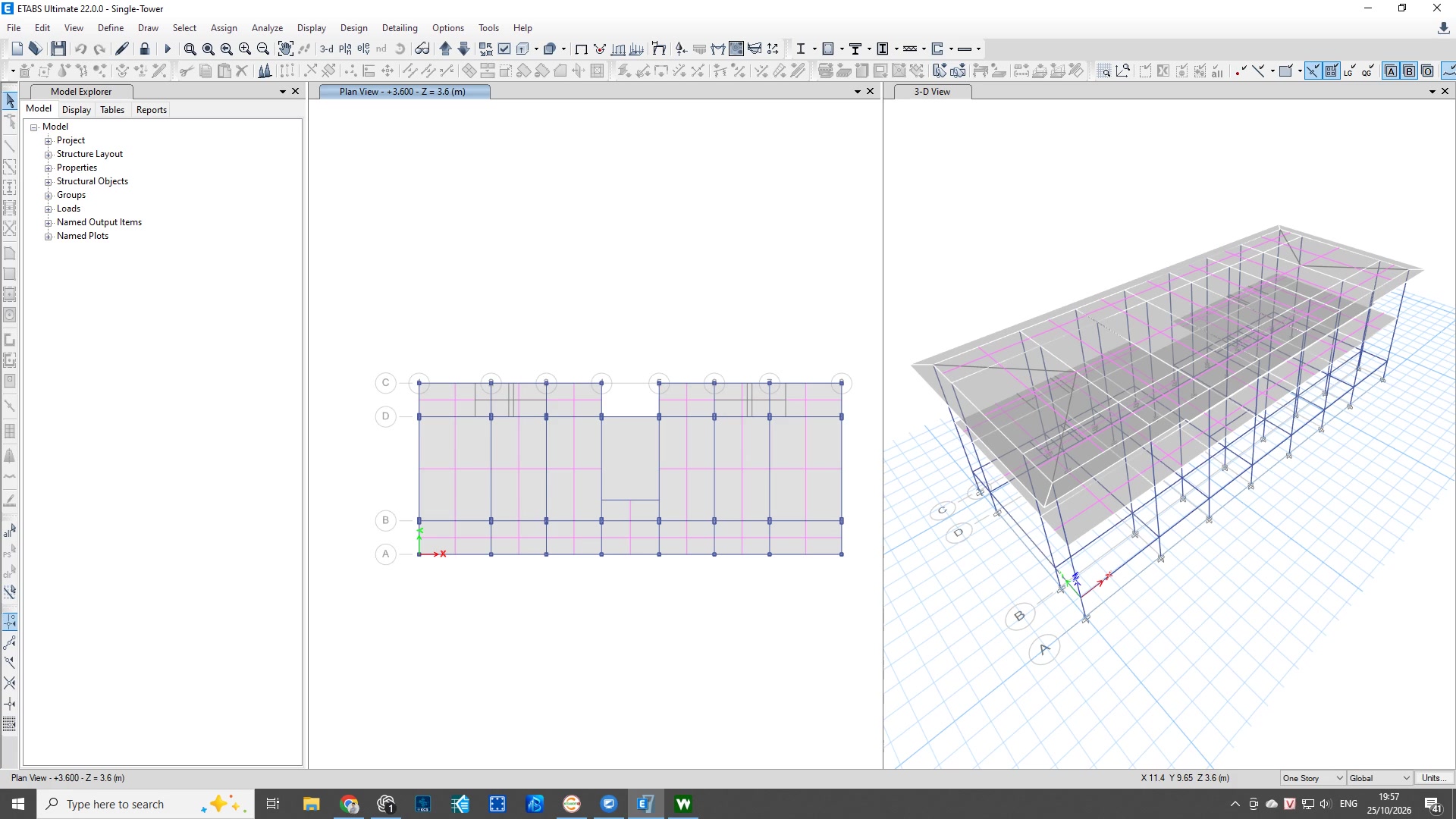
Task: Set the default 3-d view icon
Action: [x=327, y=49]
